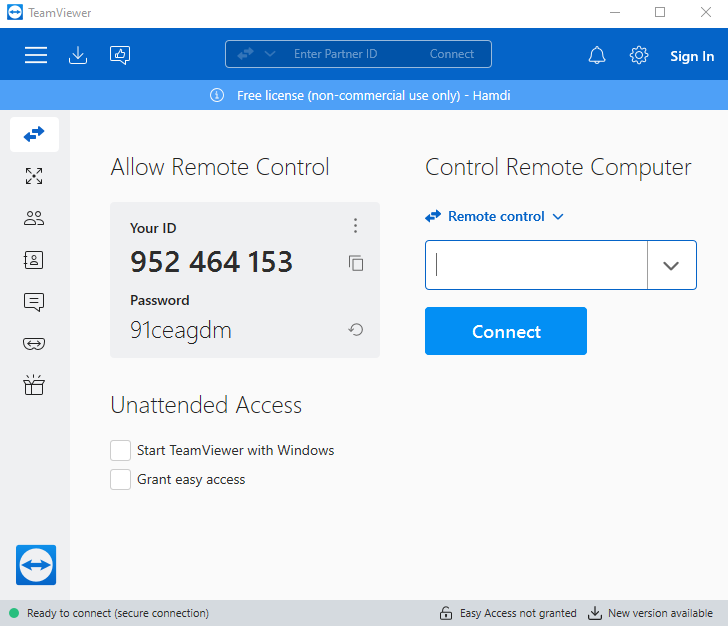Open the Chat sidebar tab
This screenshot has width=728, height=626.
[34, 302]
